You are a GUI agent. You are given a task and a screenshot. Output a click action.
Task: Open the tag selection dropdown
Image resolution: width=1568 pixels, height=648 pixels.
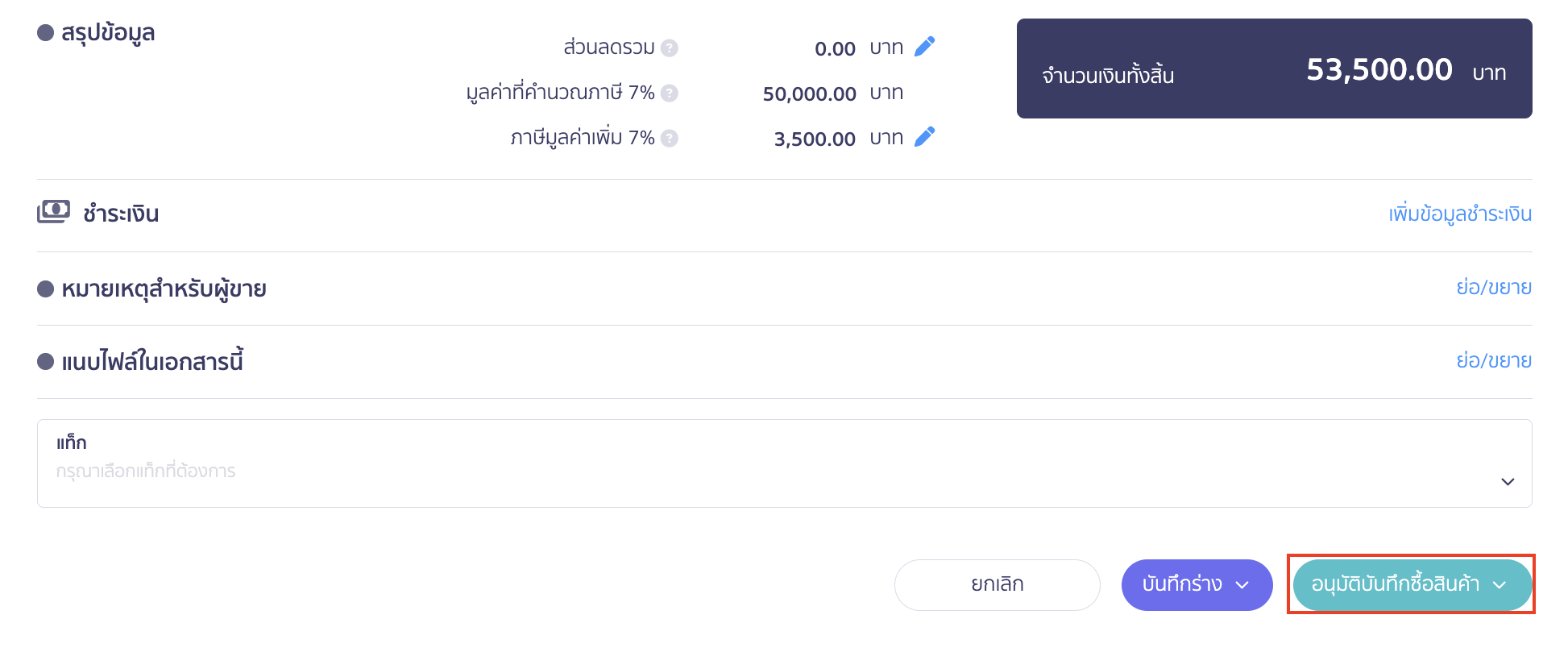(x=1506, y=481)
